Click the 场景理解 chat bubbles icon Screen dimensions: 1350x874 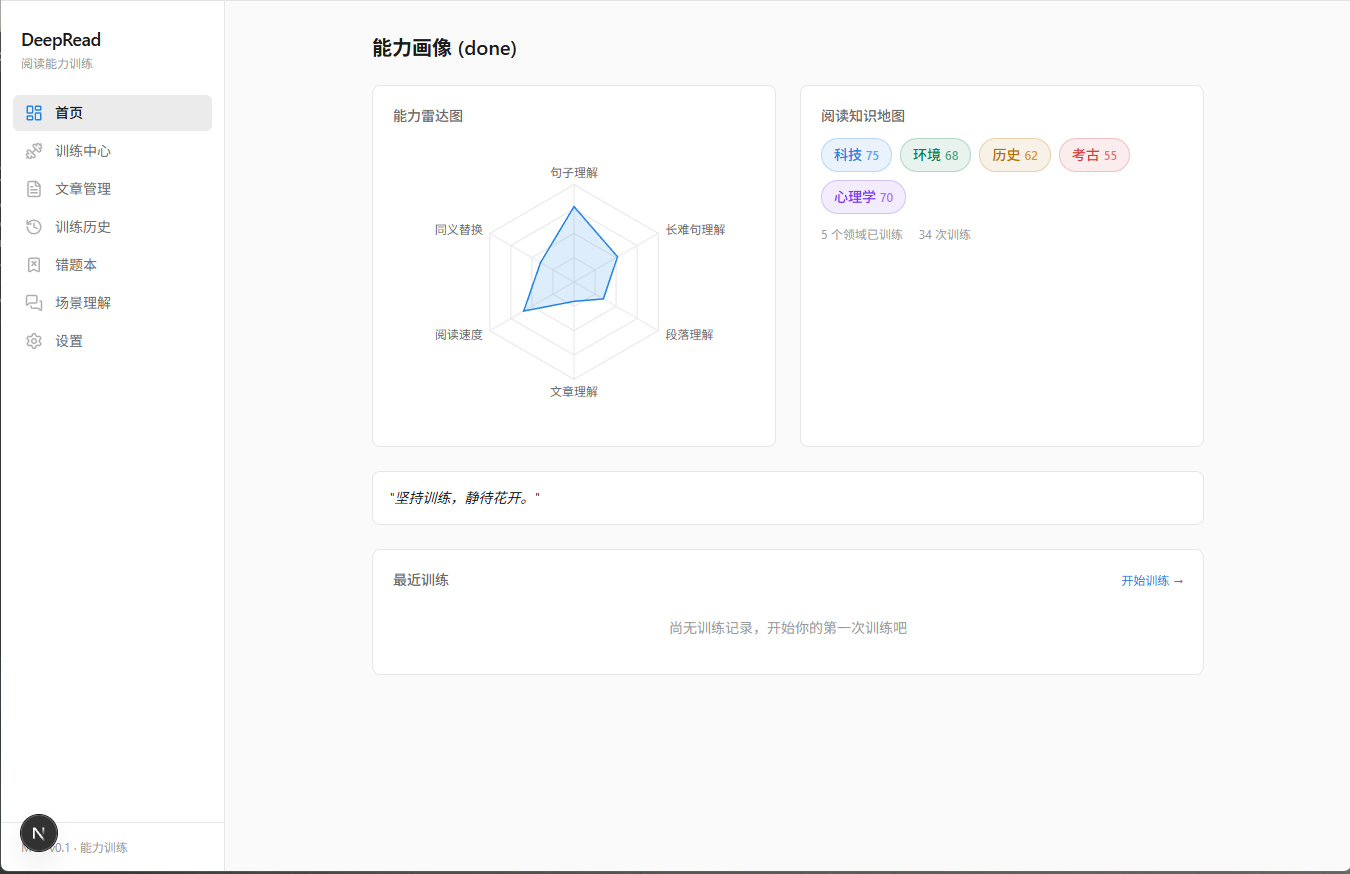[34, 303]
